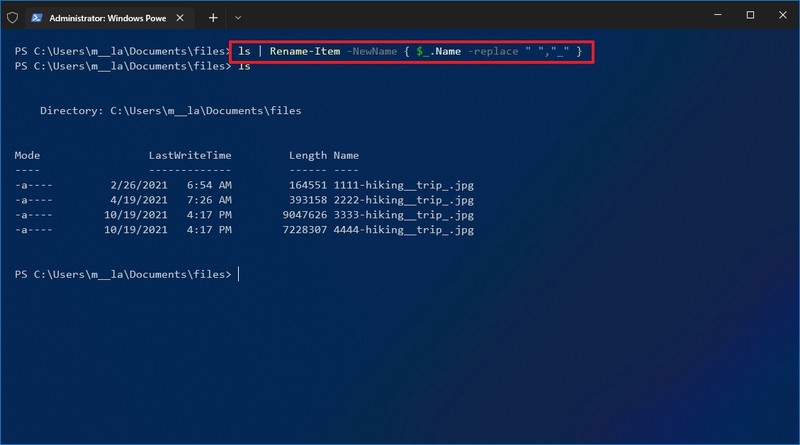The image size is (800, 445).
Task: Click the Length column header
Action: click(308, 156)
